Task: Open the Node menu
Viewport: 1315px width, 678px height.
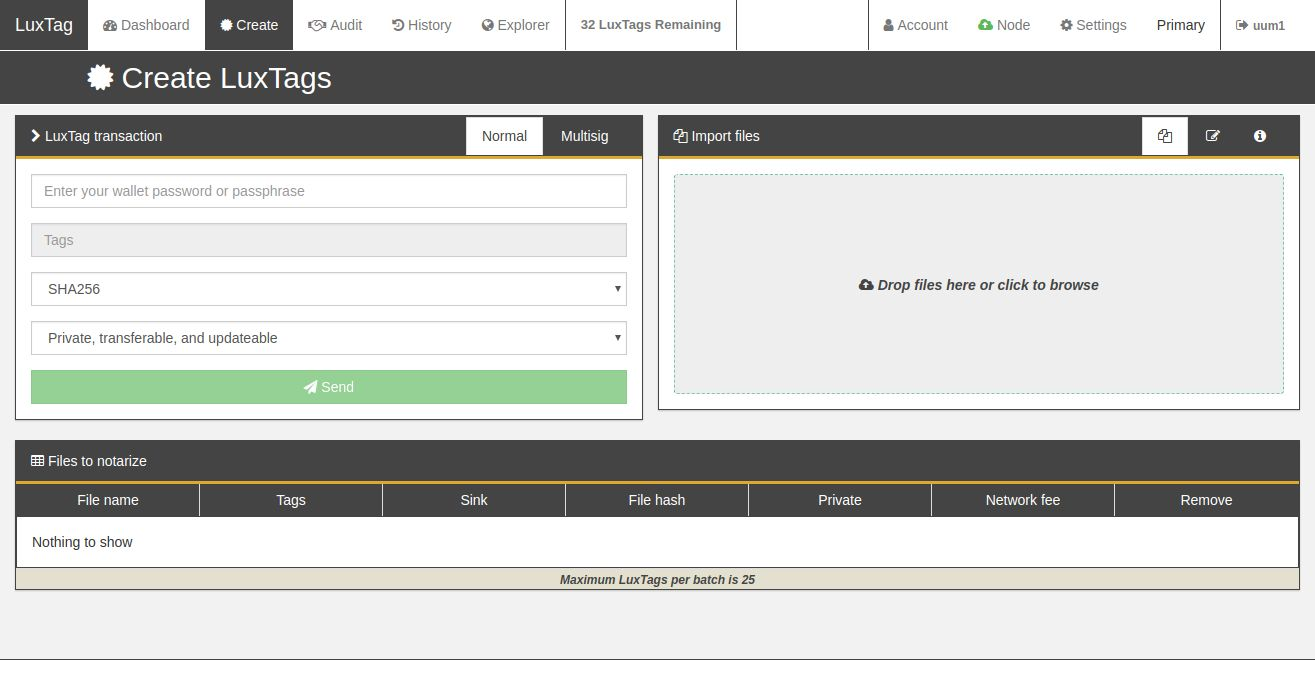Action: [x=1004, y=25]
